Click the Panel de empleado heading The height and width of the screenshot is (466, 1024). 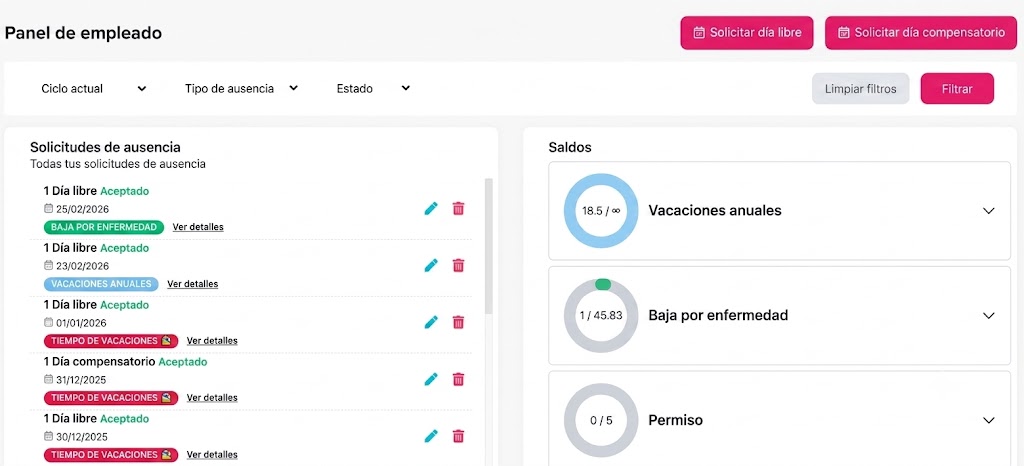(x=84, y=33)
